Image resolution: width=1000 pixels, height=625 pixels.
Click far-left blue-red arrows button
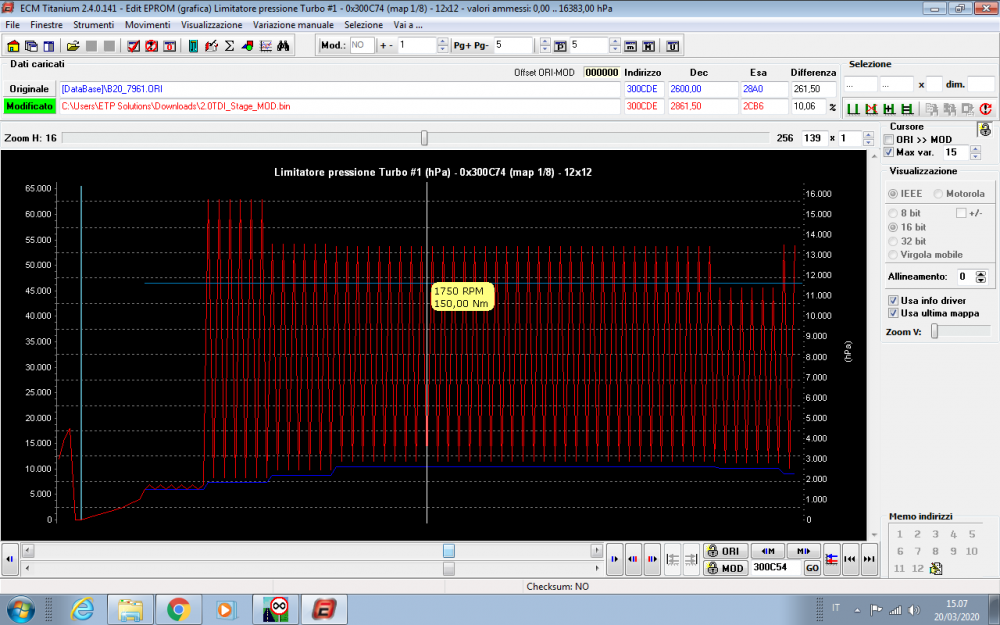pyautogui.click(x=10, y=559)
